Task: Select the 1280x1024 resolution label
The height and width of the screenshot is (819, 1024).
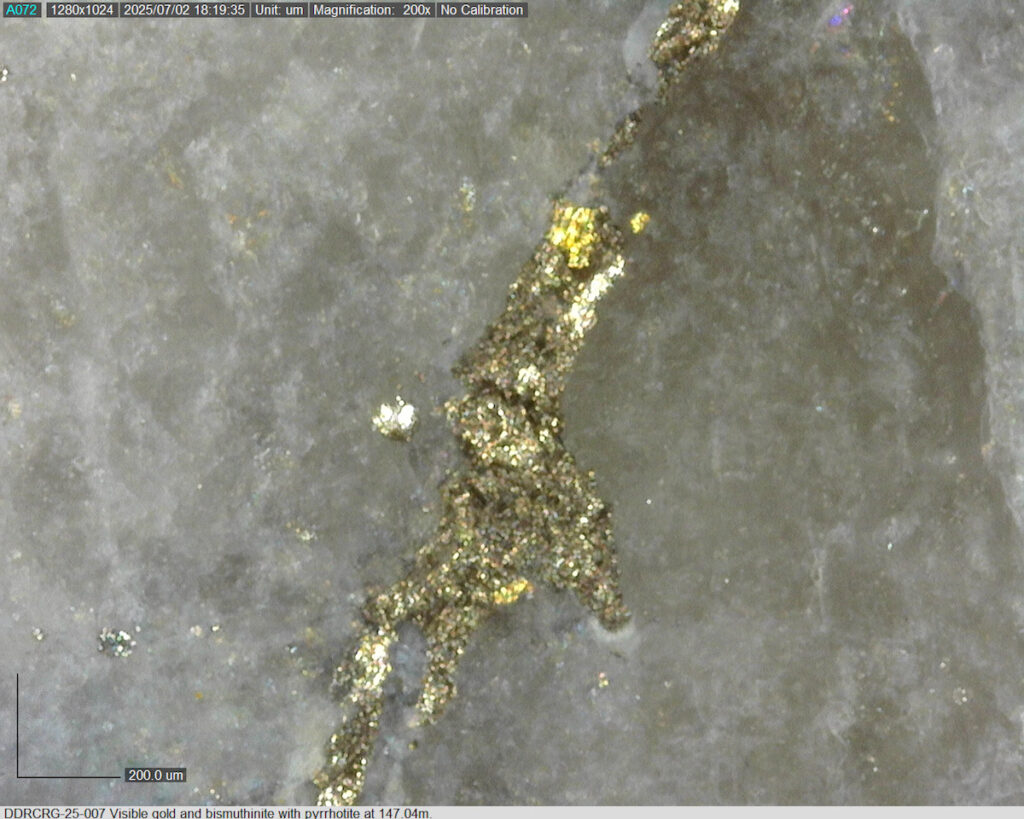Action: tap(81, 10)
